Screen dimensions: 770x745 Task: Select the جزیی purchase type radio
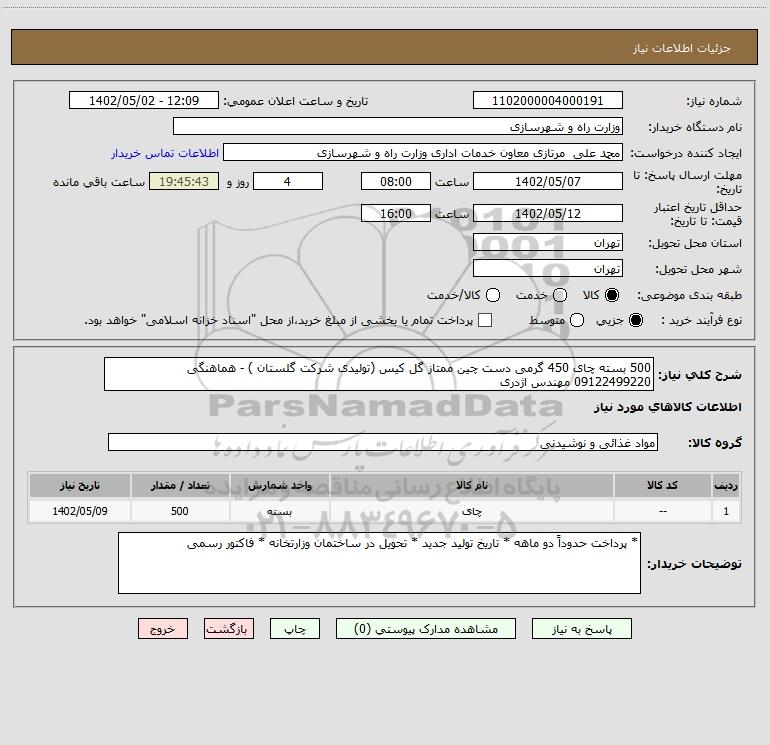tap(635, 320)
